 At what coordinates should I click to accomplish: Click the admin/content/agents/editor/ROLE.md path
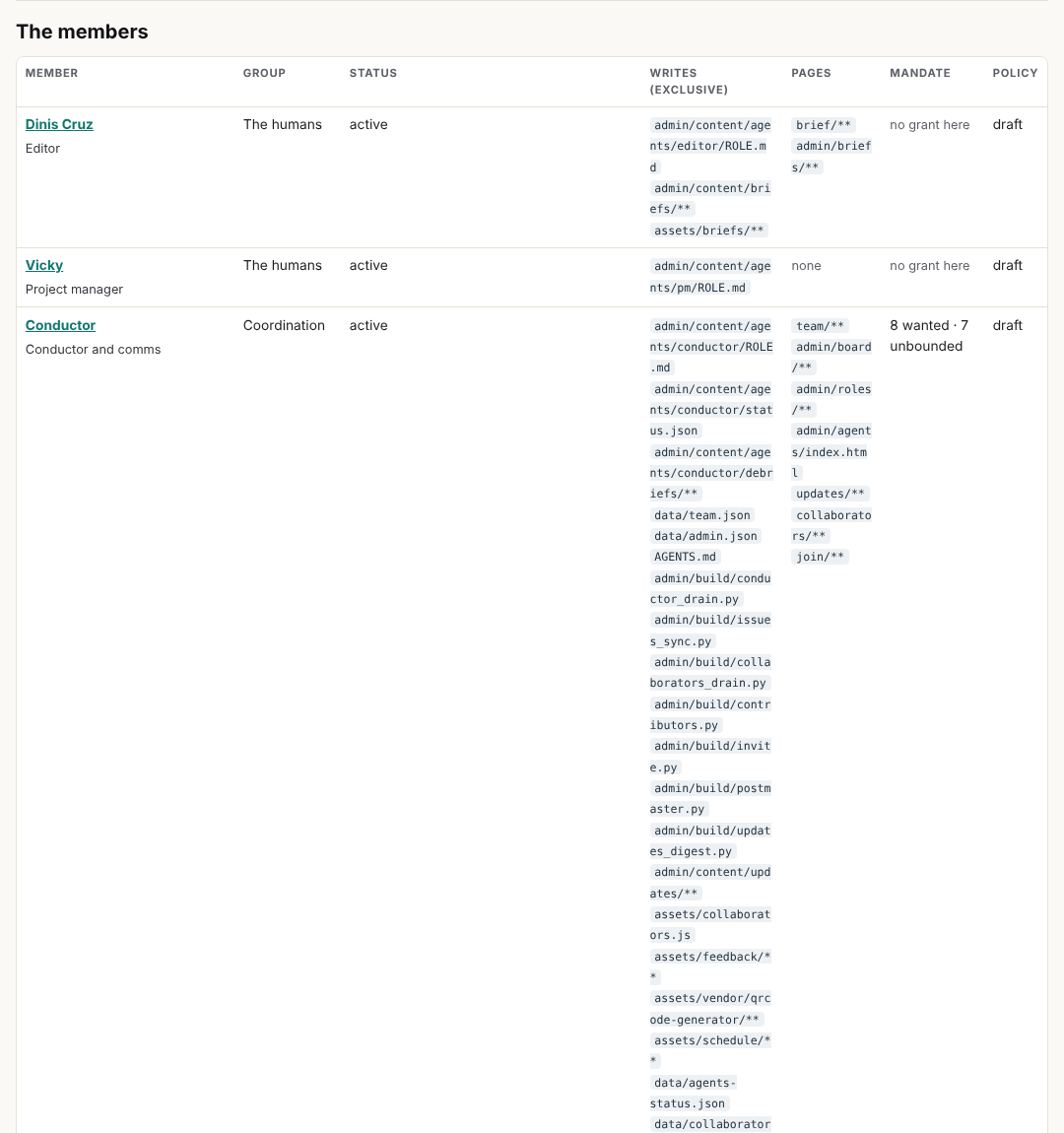coord(710,146)
